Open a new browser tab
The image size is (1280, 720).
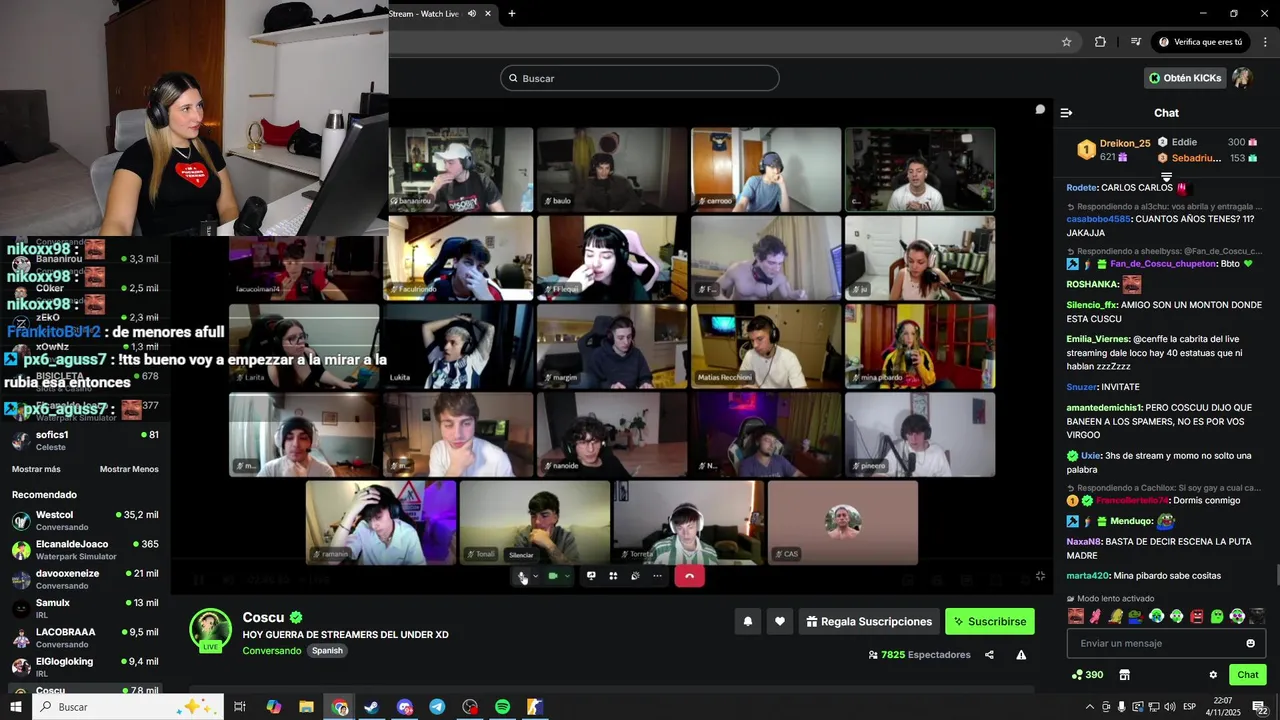tap(512, 13)
